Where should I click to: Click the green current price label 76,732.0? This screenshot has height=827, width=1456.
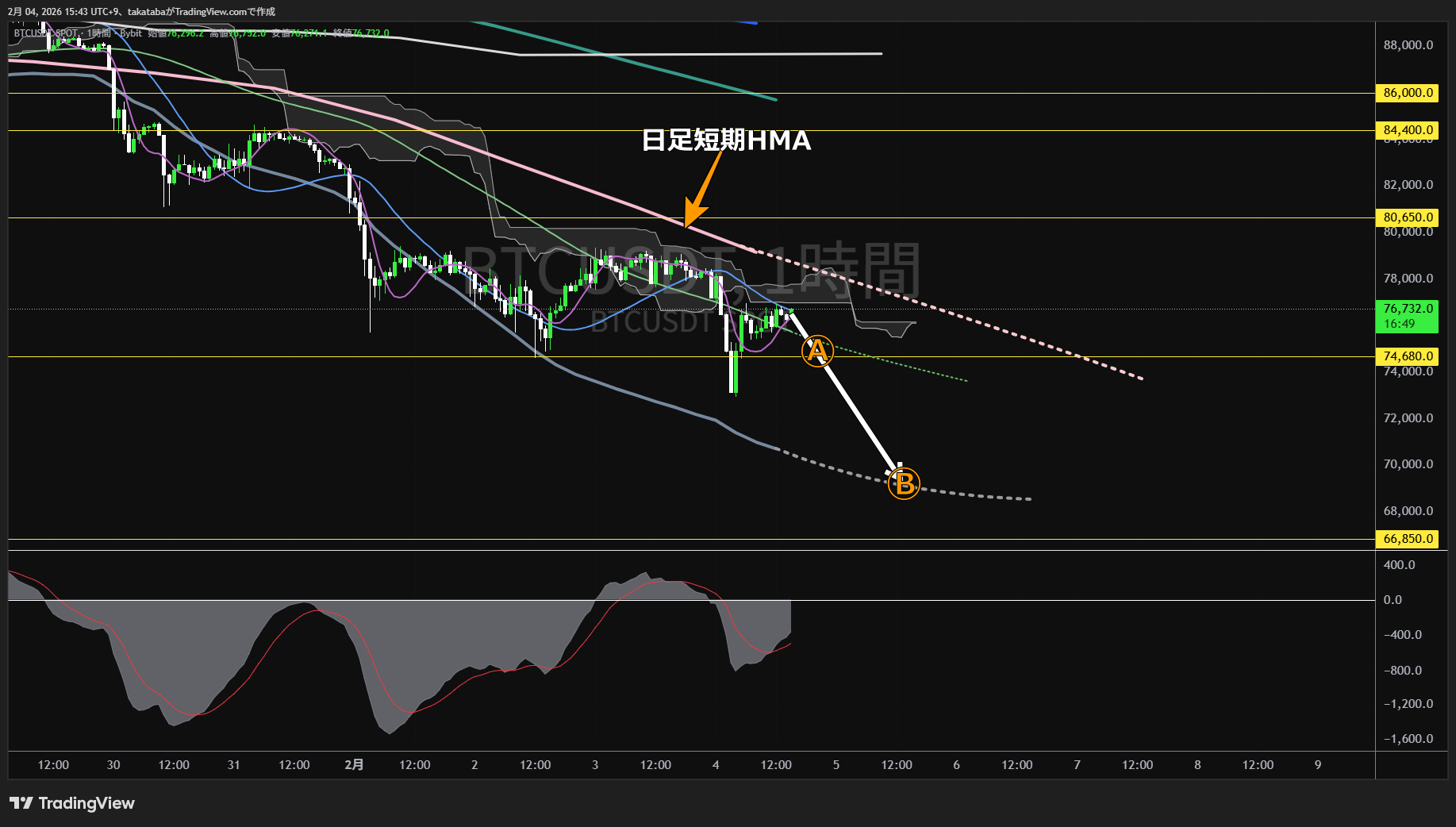pos(1408,309)
